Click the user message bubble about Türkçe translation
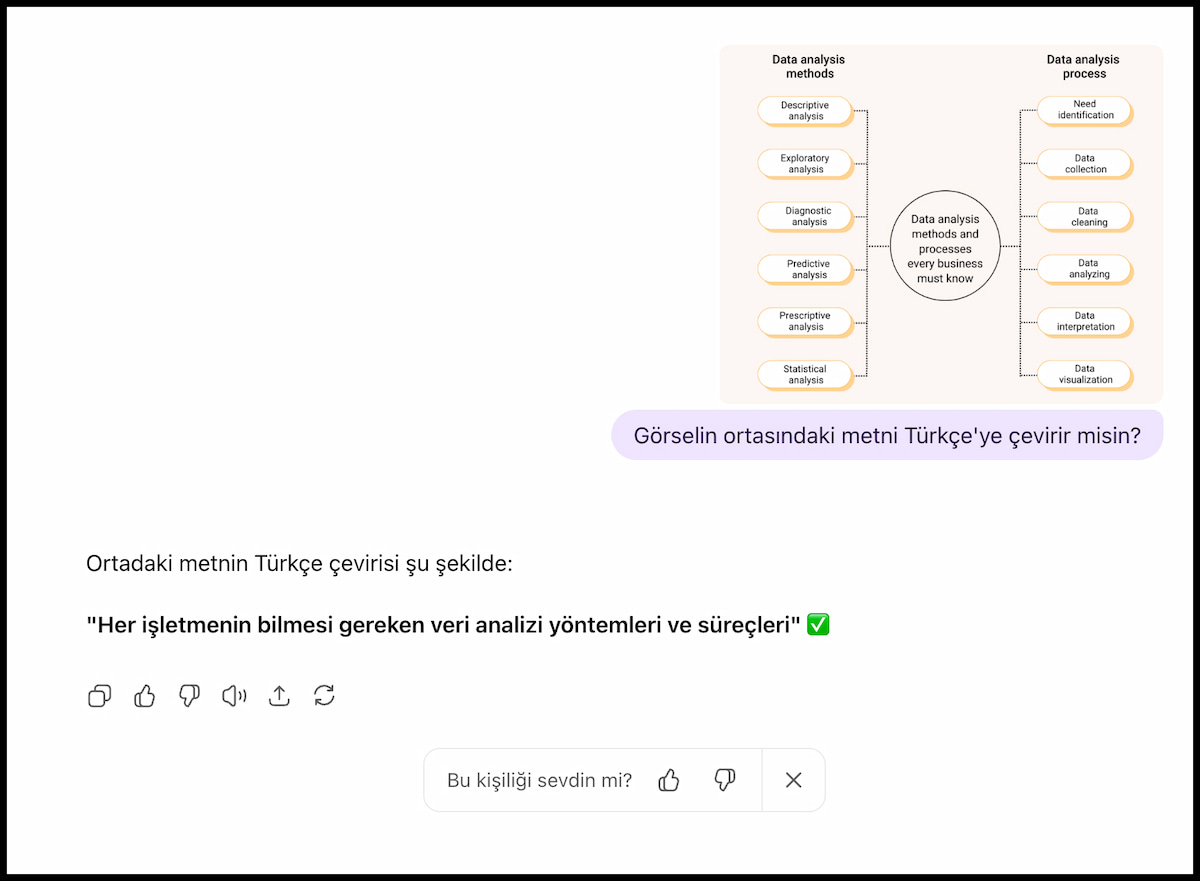The height and width of the screenshot is (881, 1200). point(887,435)
